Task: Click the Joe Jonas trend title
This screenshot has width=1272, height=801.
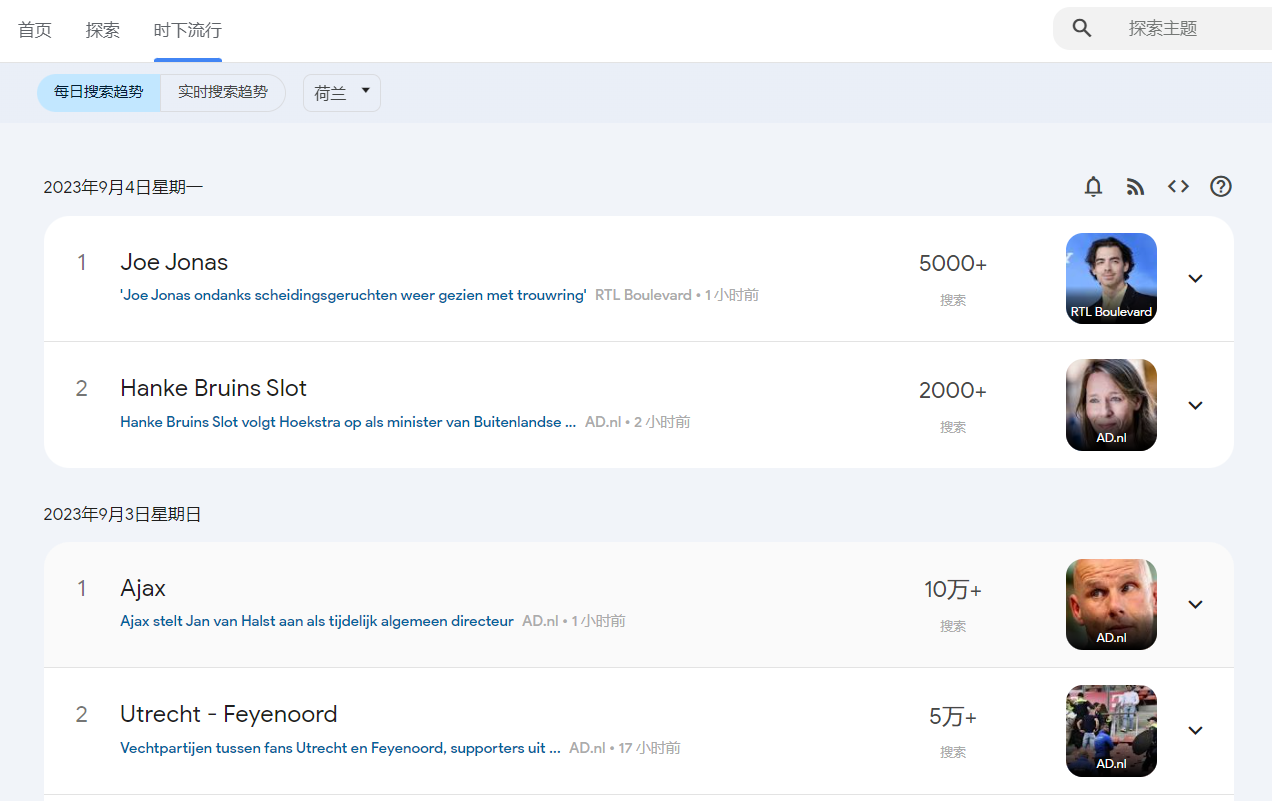Action: 174,262
